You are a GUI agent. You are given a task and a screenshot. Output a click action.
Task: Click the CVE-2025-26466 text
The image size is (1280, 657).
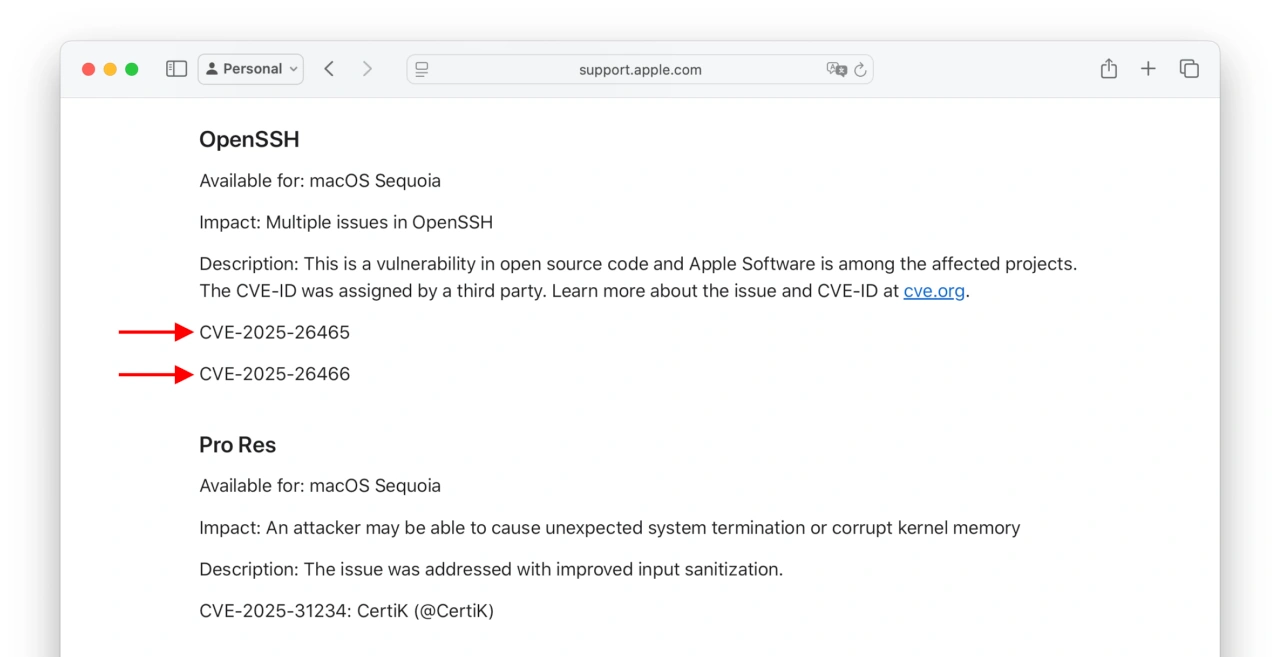[x=275, y=374]
